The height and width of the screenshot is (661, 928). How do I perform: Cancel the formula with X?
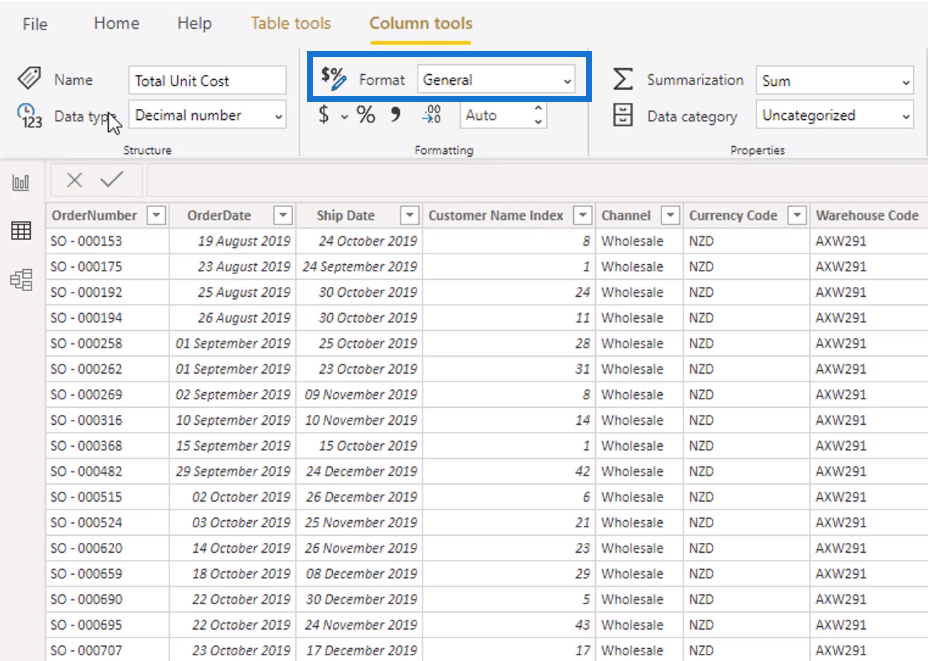(75, 180)
